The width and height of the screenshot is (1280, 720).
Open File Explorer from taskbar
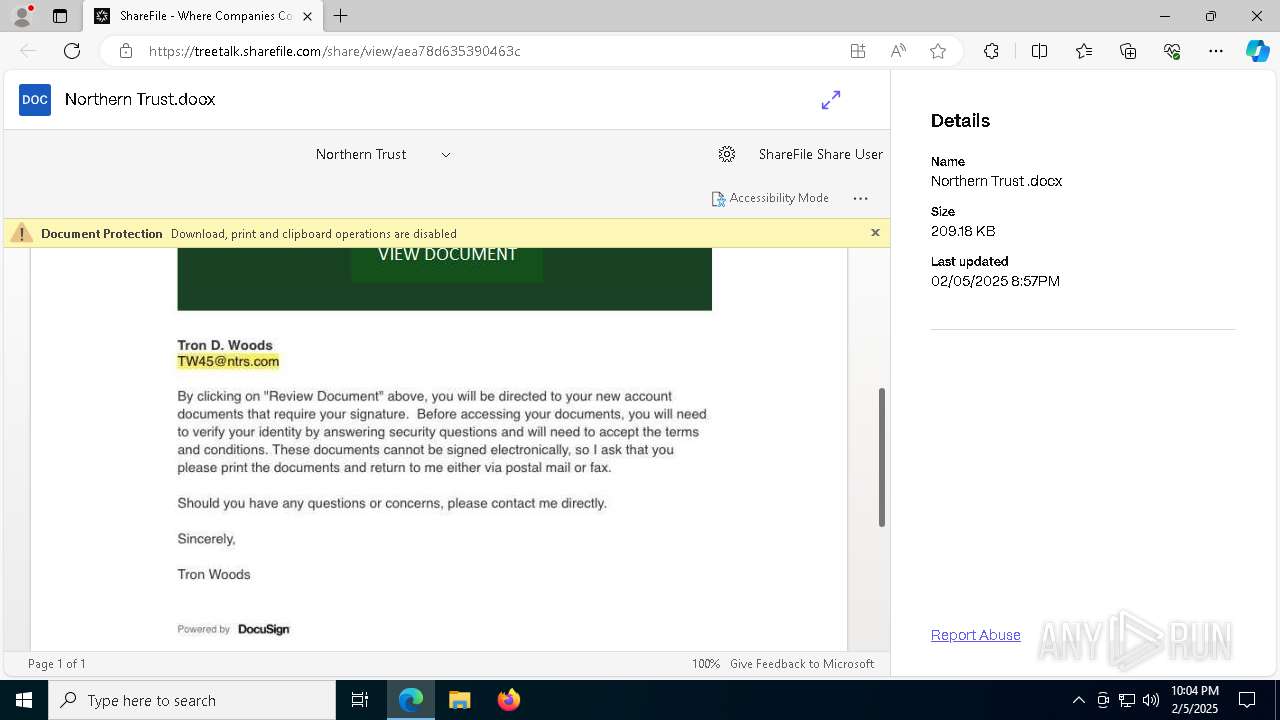[460, 700]
